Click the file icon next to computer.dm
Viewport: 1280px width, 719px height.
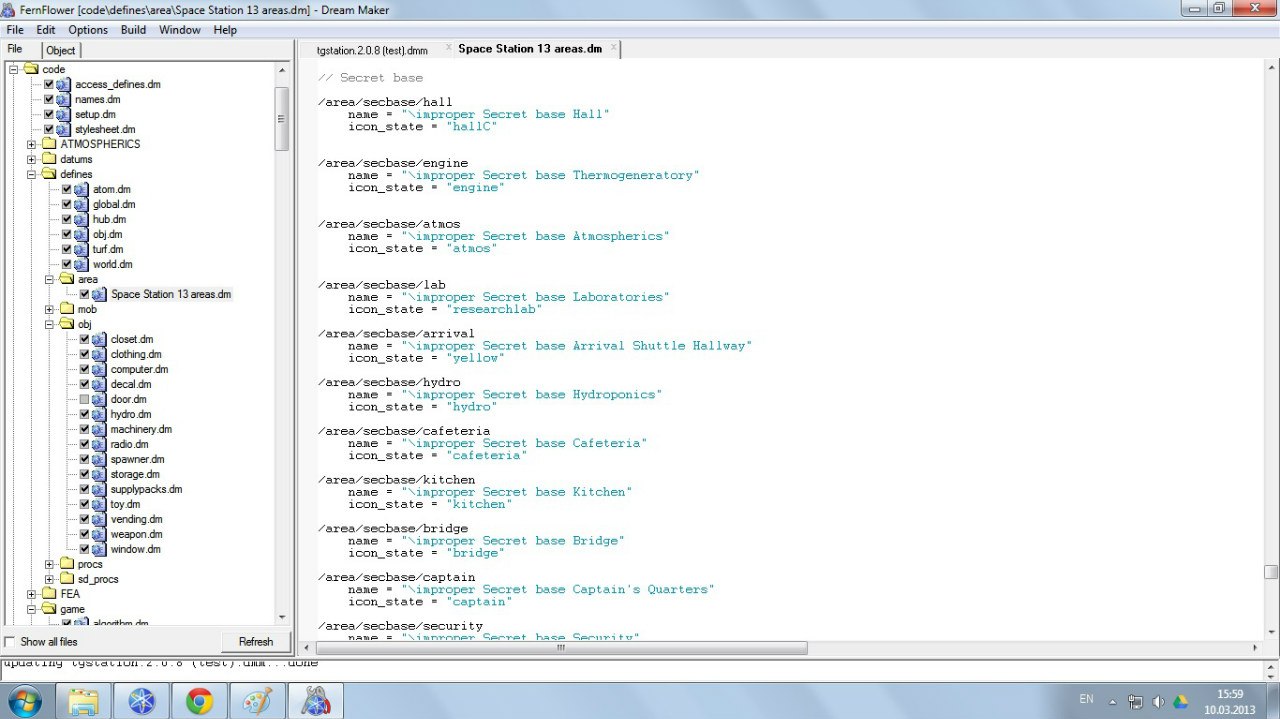tap(99, 369)
